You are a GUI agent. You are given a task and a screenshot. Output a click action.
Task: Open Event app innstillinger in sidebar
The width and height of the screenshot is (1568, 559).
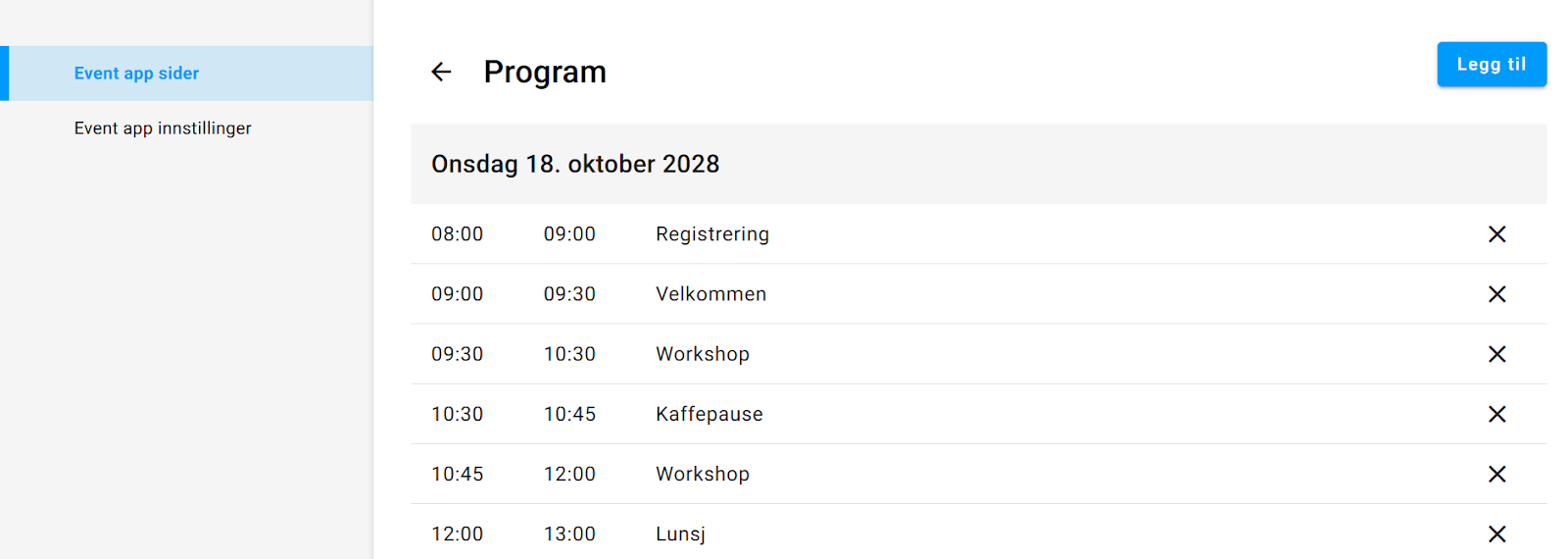point(163,128)
